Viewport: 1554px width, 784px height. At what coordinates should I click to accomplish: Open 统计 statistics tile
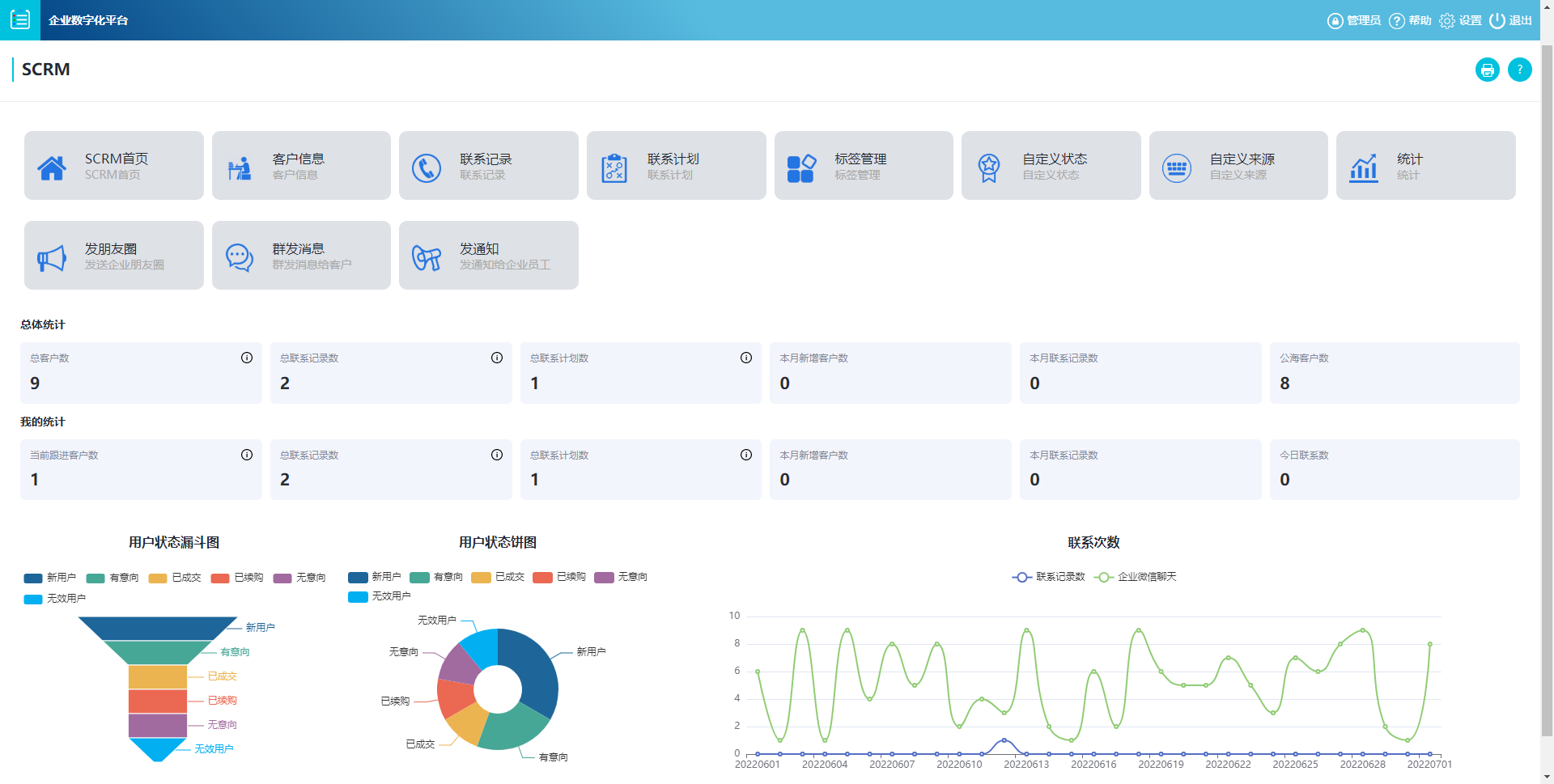point(1426,166)
